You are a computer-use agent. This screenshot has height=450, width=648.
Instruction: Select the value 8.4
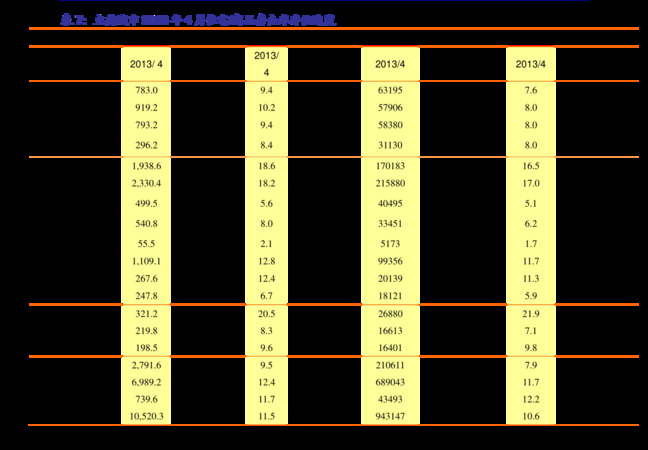(x=267, y=145)
